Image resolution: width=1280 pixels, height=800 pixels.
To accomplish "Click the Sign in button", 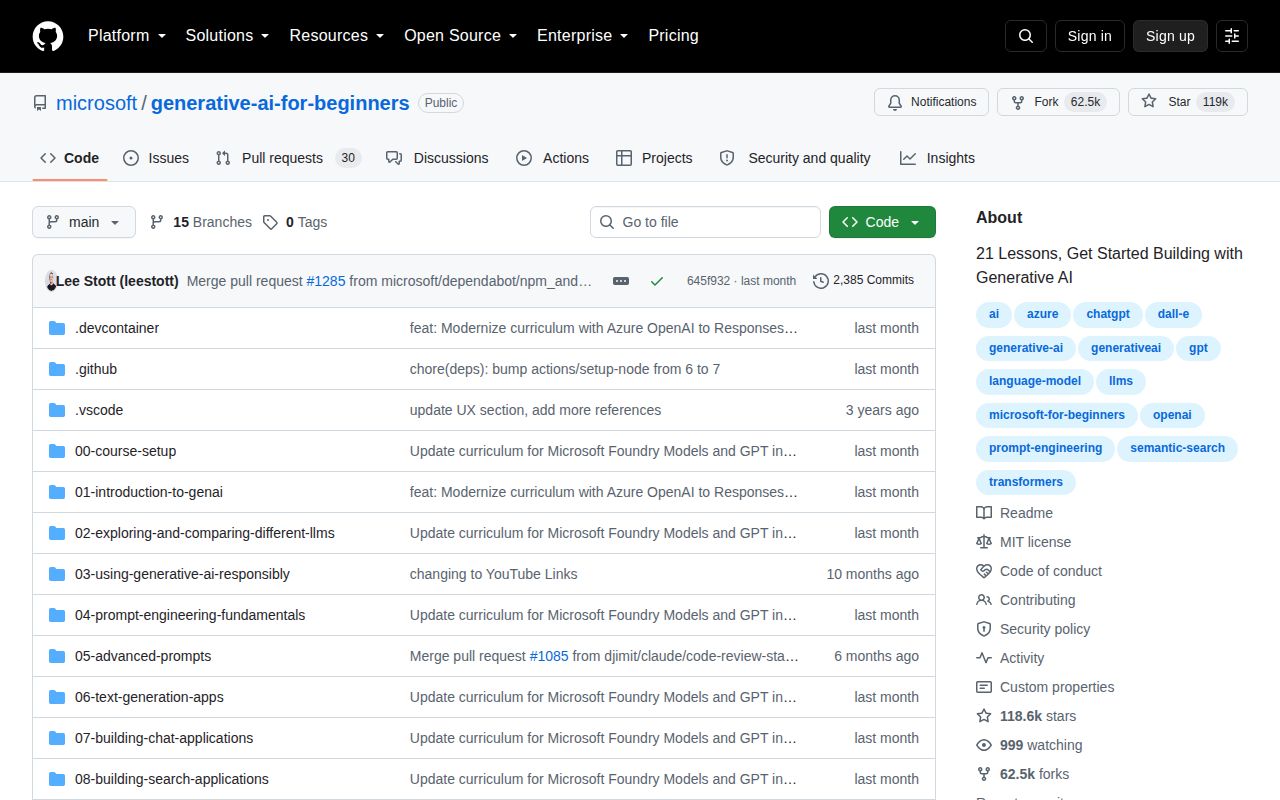I will pyautogui.click(x=1089, y=36).
